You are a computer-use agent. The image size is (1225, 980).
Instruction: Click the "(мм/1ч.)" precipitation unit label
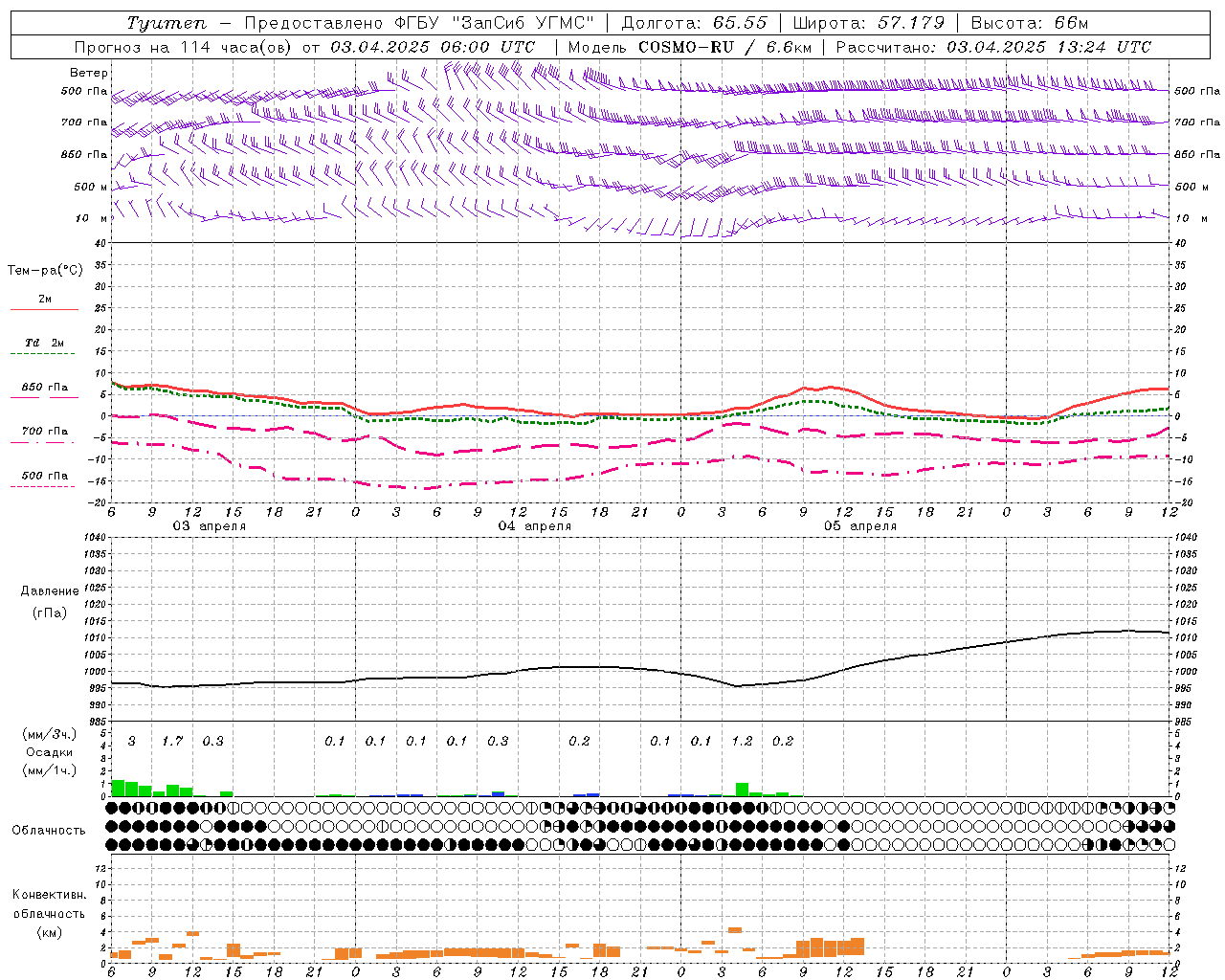tap(50, 770)
